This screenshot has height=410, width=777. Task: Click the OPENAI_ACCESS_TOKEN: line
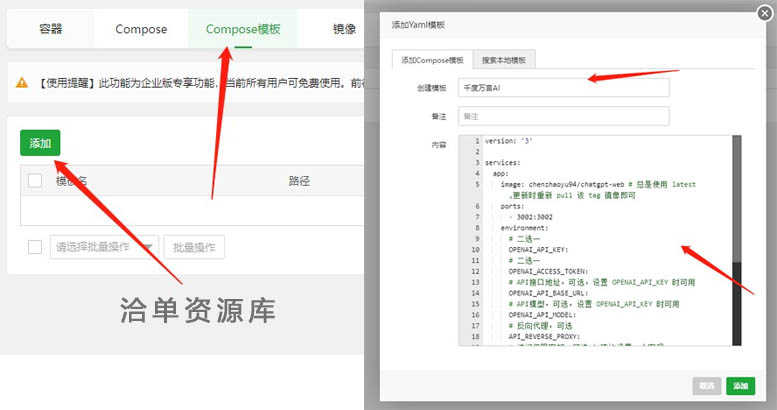coord(548,271)
